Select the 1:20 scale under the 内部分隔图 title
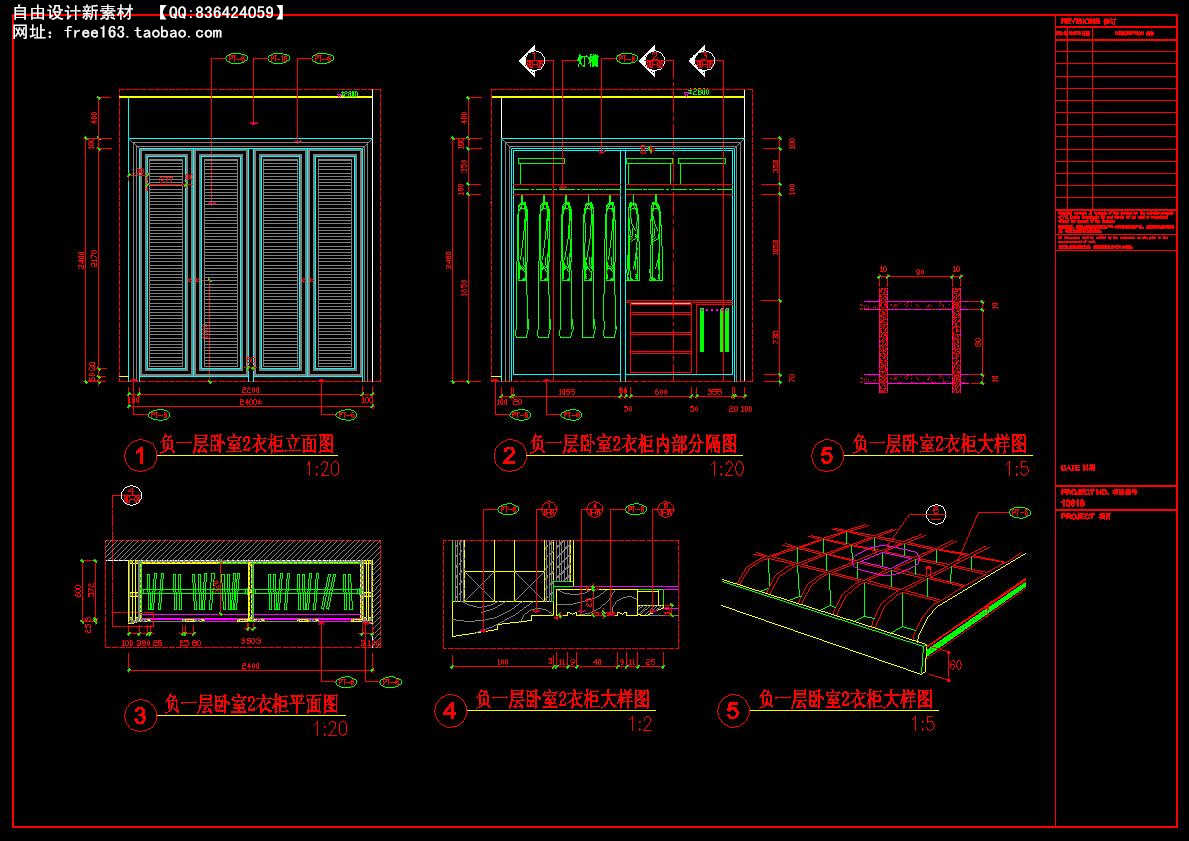Viewport: 1189px width, 841px height. (x=726, y=469)
